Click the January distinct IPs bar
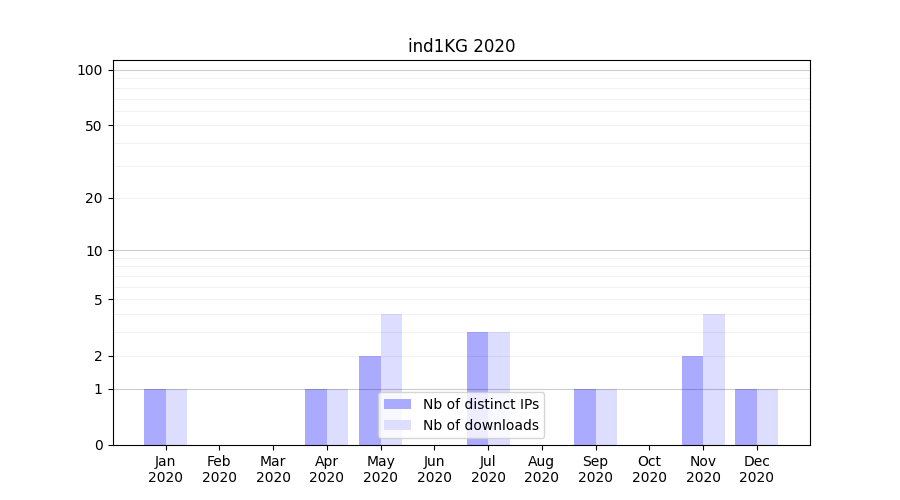 click(x=155, y=417)
